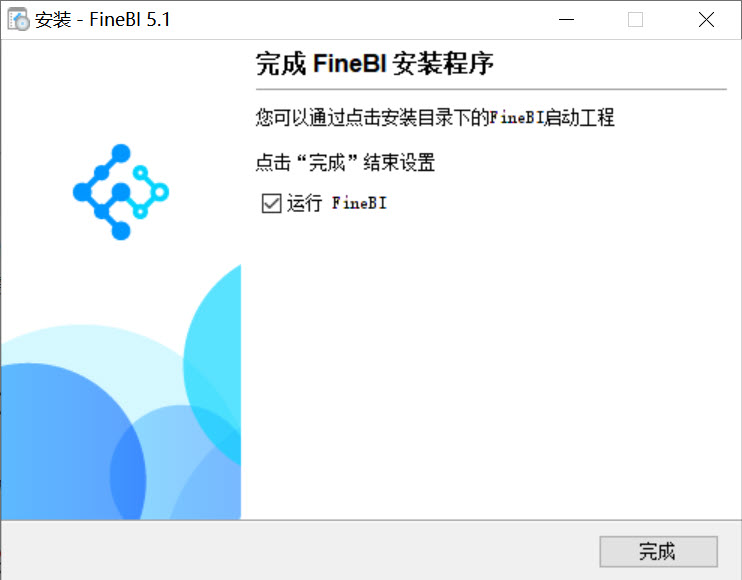Viewport: 742px width, 580px height.
Task: Click the FineBI node logo
Action: click(121, 192)
